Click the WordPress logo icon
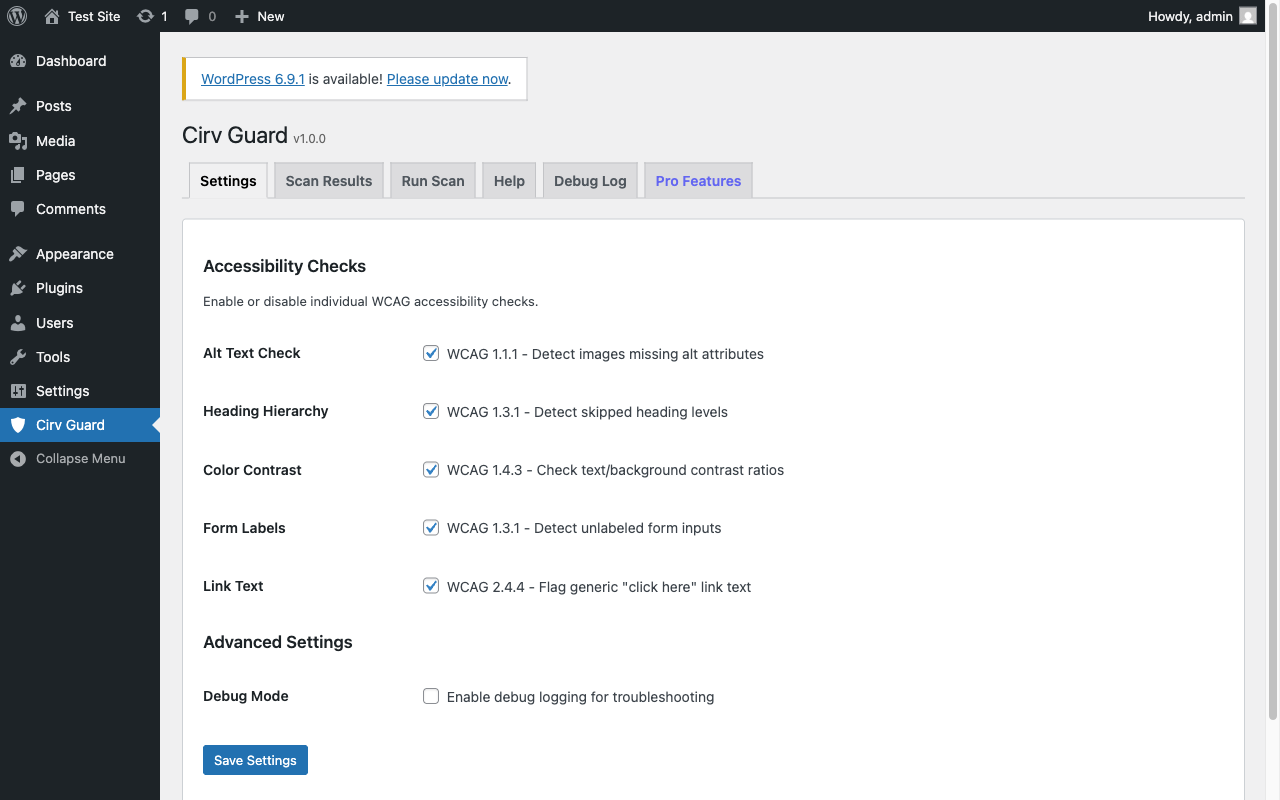 coord(17,16)
